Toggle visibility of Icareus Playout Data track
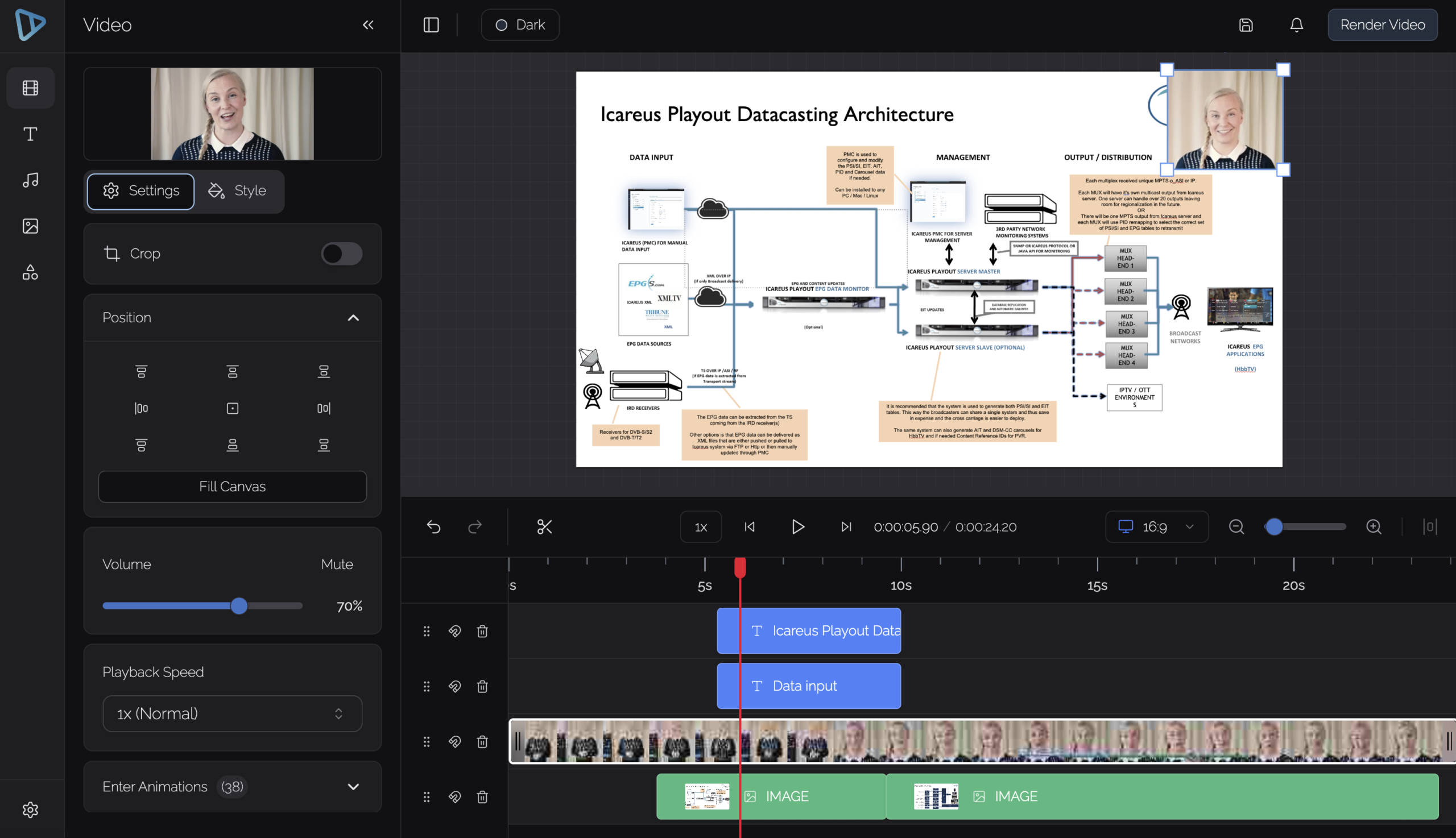The image size is (1456, 838). (x=455, y=632)
